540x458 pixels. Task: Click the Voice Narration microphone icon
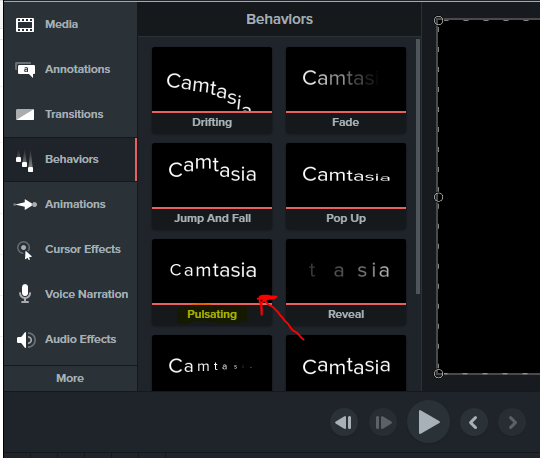tap(25, 294)
